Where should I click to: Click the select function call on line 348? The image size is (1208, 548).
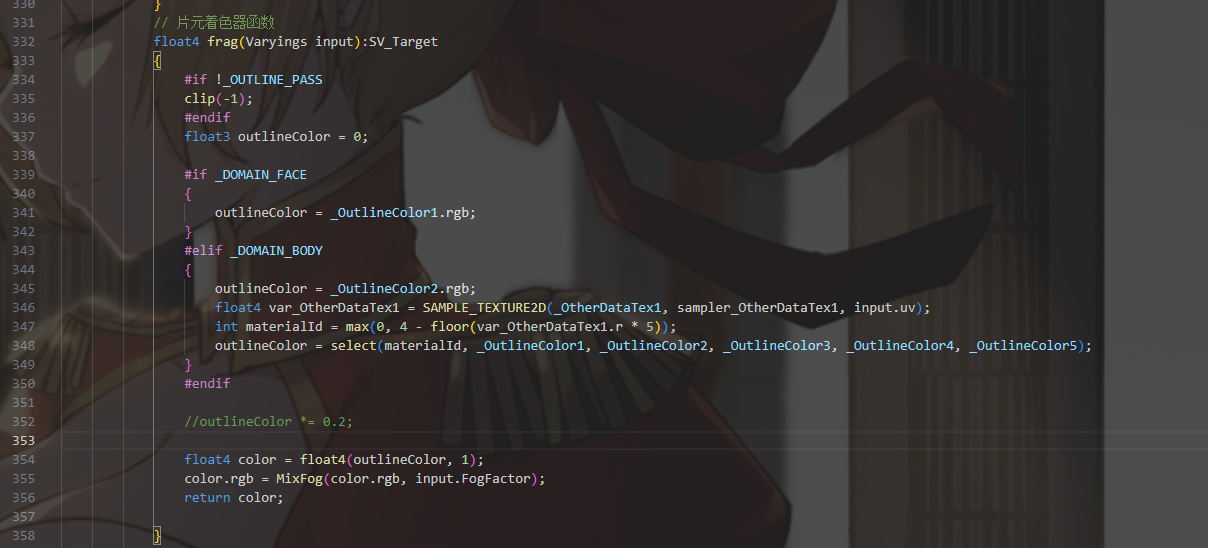(353, 345)
